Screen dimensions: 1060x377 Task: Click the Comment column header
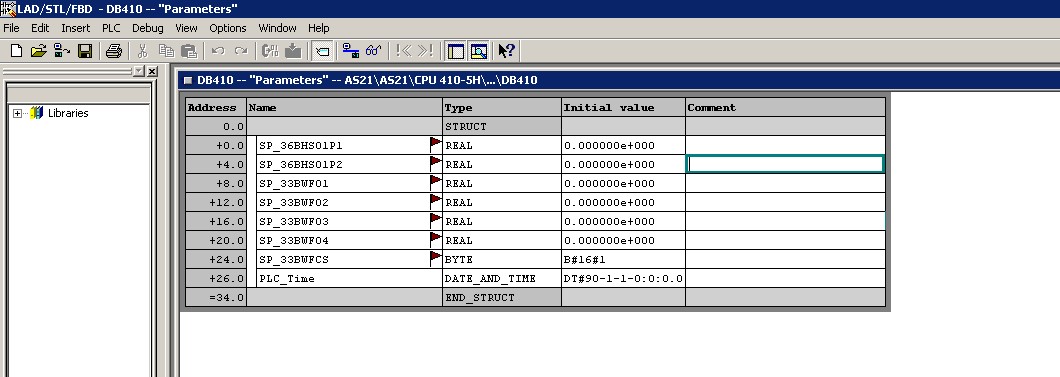click(x=786, y=107)
